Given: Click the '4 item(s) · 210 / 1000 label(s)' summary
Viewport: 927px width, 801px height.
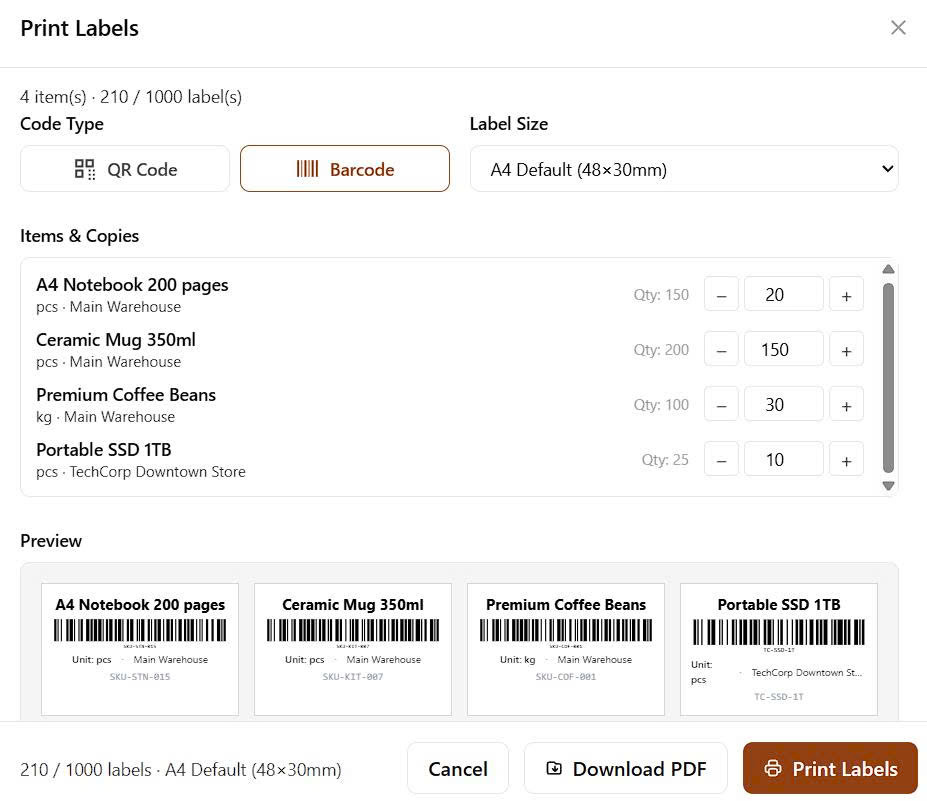Looking at the screenshot, I should (x=131, y=97).
